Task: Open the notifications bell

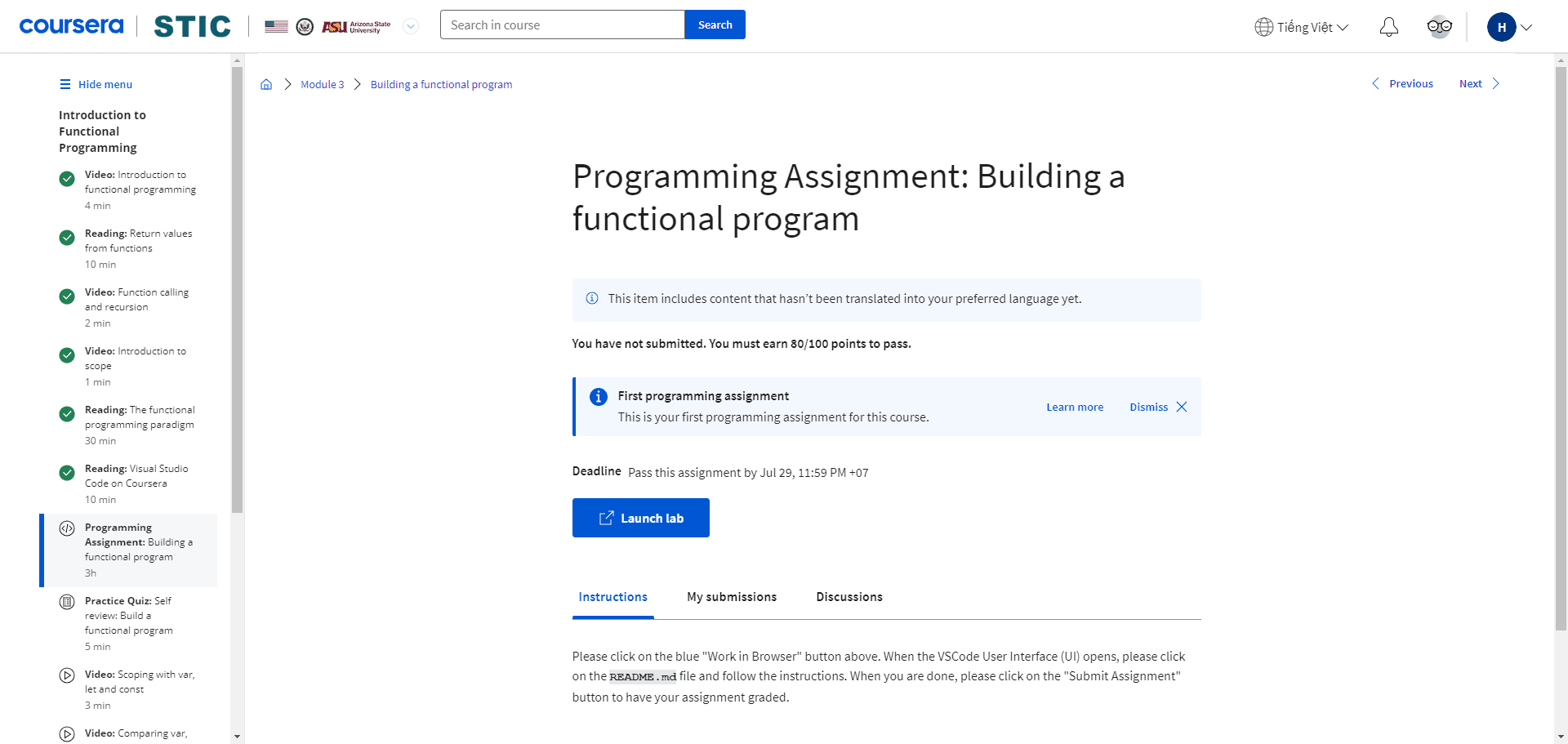Action: (x=1388, y=27)
